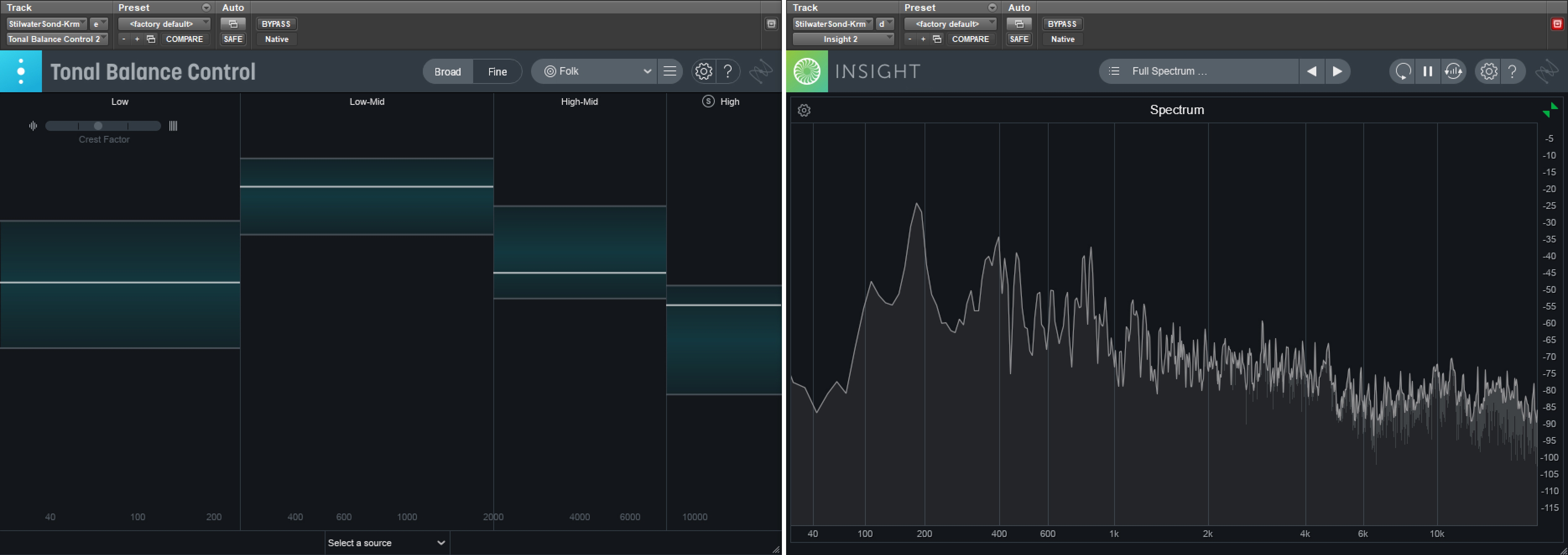Open Preset menu arrow in Tonal Balance window
The image size is (1568, 555).
click(206, 7)
